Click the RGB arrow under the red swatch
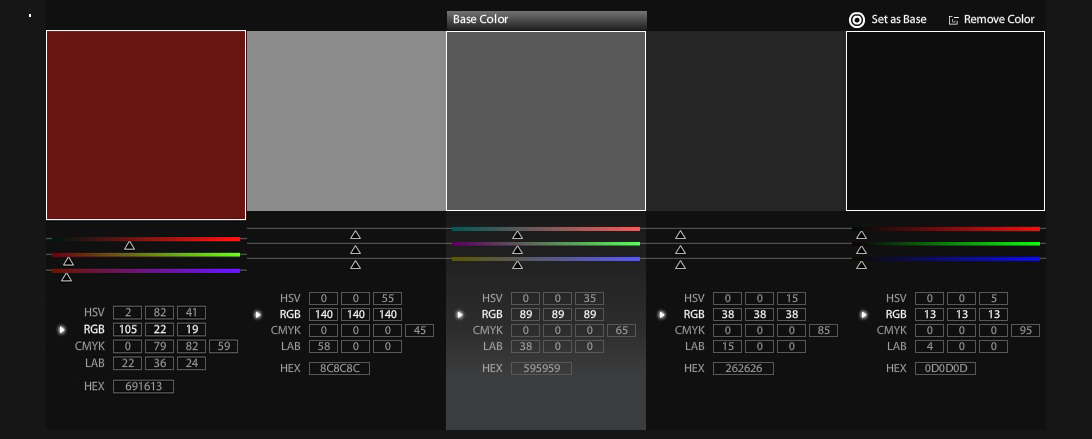Viewport: 1092px width, 439px height. [x=62, y=329]
